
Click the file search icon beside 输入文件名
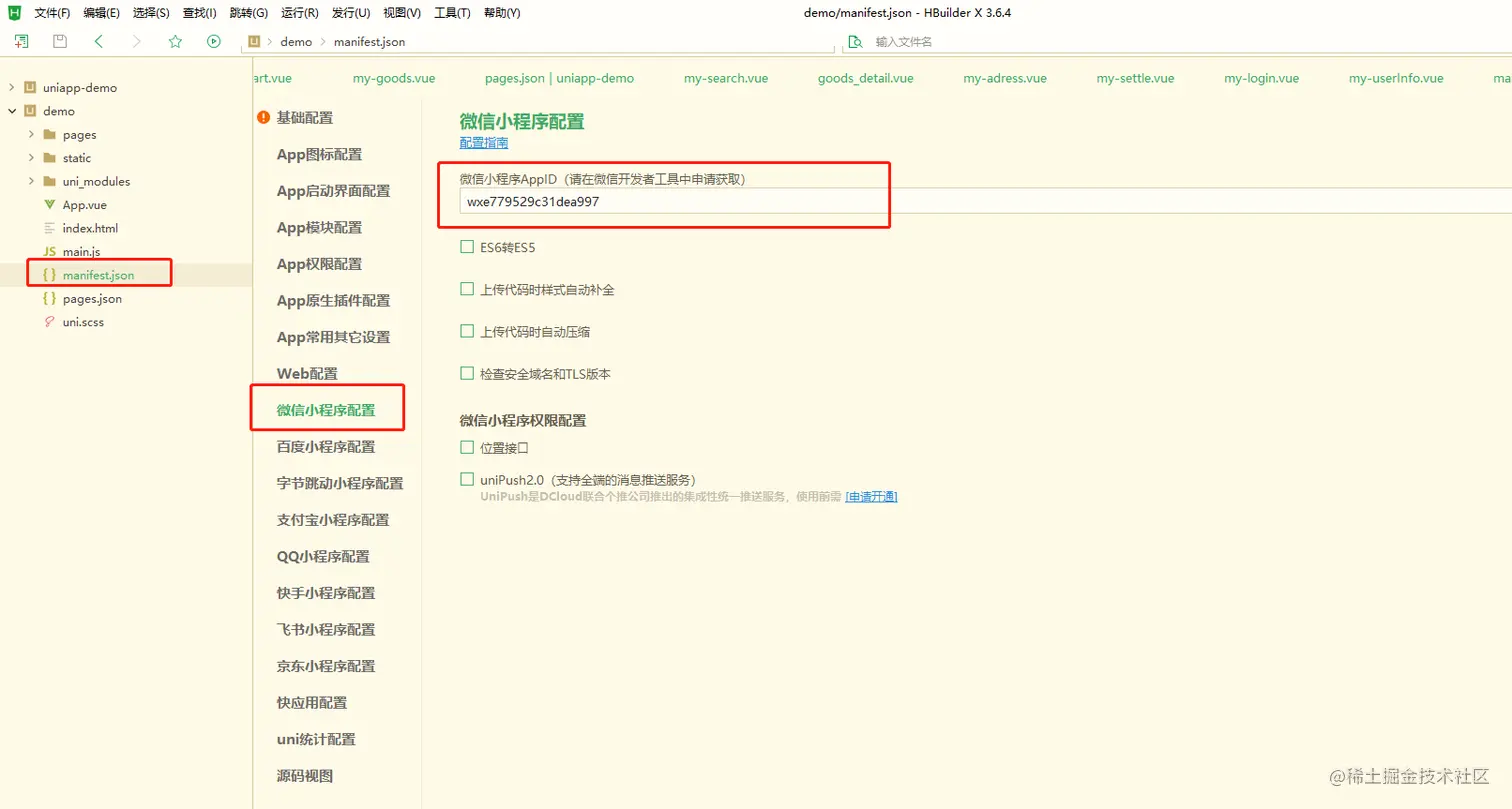[x=855, y=42]
